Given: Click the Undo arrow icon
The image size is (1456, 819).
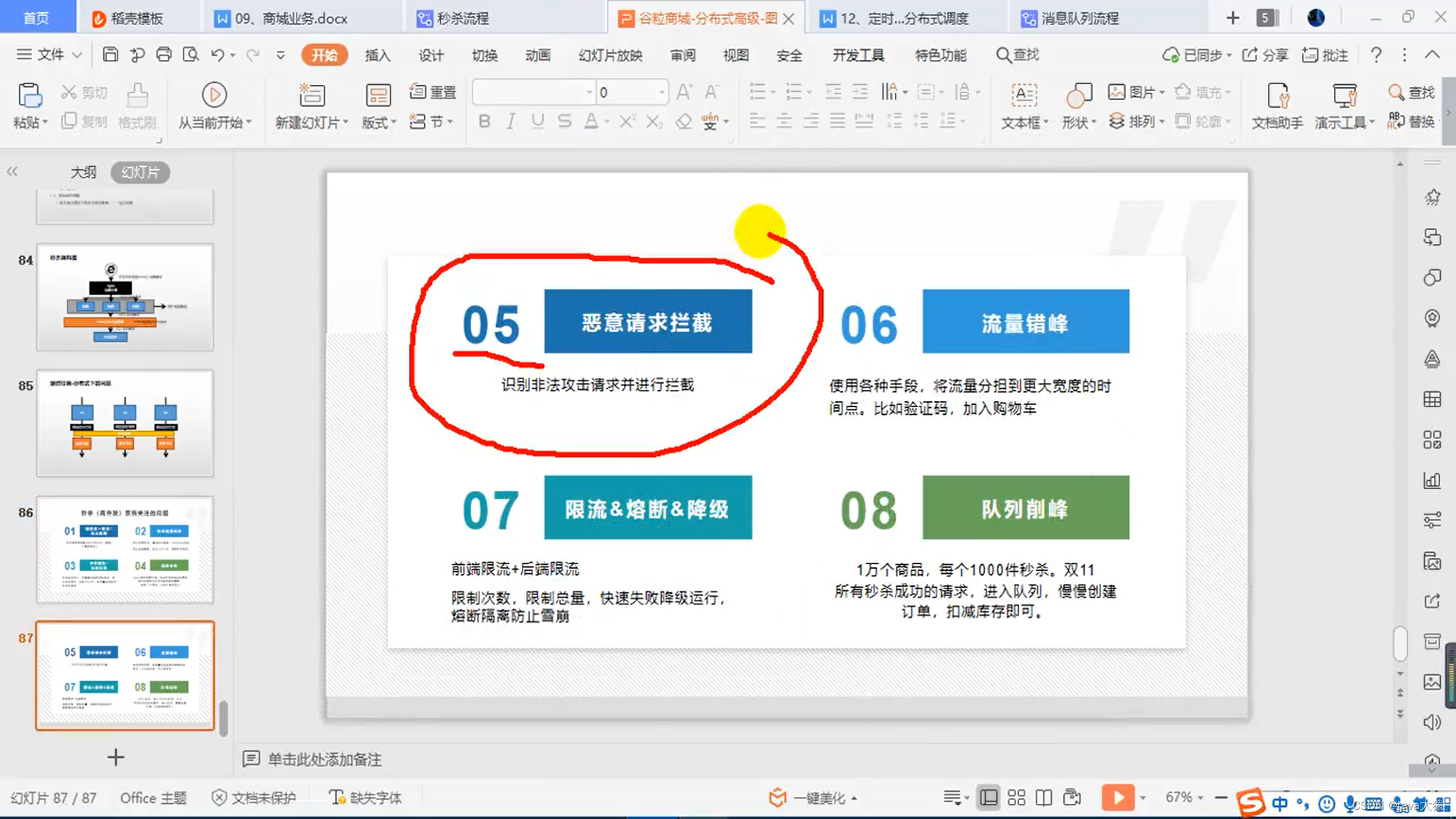Looking at the screenshot, I should pyautogui.click(x=218, y=55).
